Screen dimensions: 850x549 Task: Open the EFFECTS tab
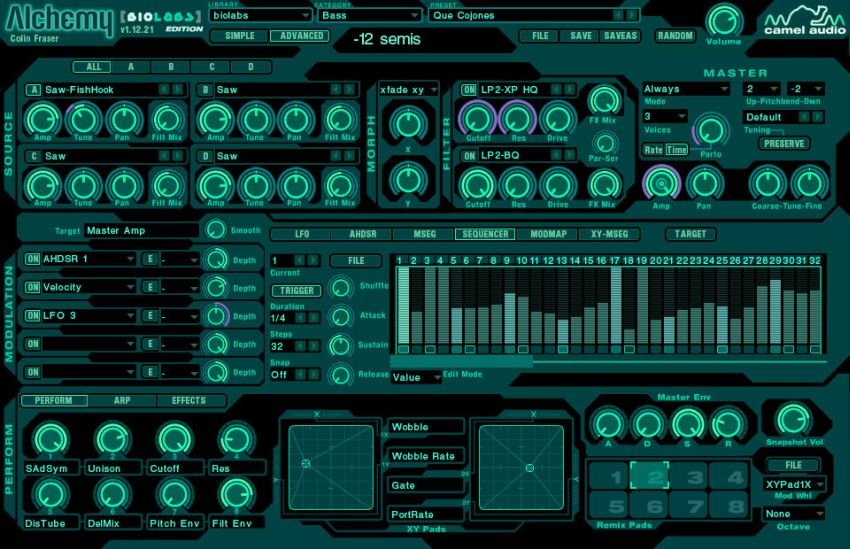tap(189, 401)
